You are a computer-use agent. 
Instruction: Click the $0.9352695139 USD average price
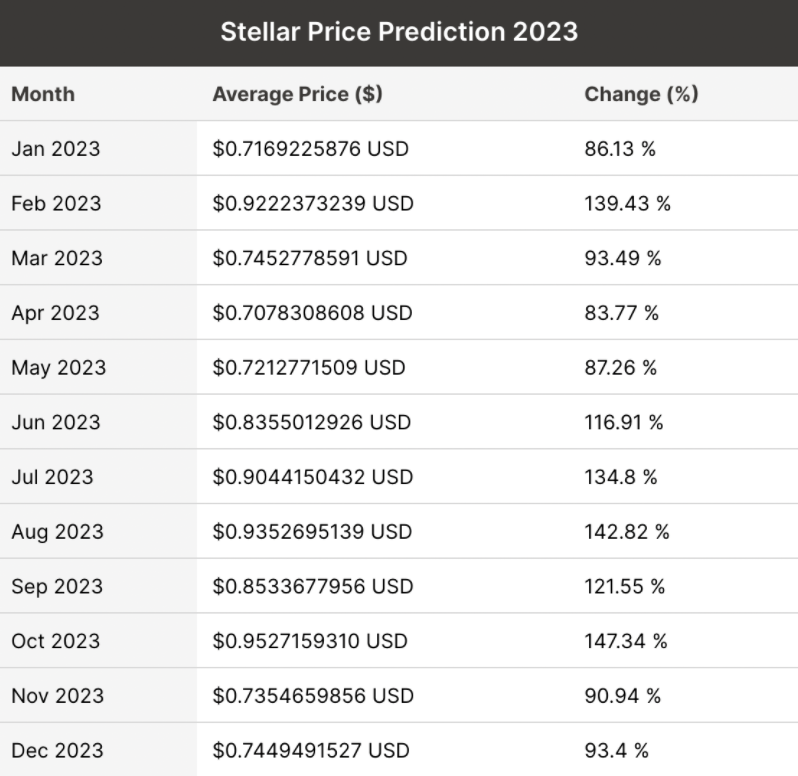pyautogui.click(x=312, y=532)
